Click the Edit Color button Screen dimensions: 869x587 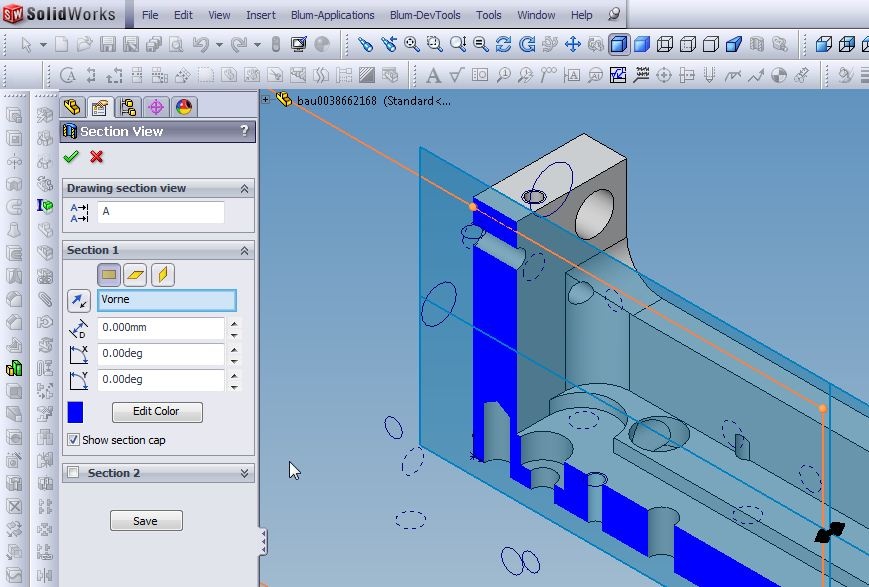tap(157, 411)
